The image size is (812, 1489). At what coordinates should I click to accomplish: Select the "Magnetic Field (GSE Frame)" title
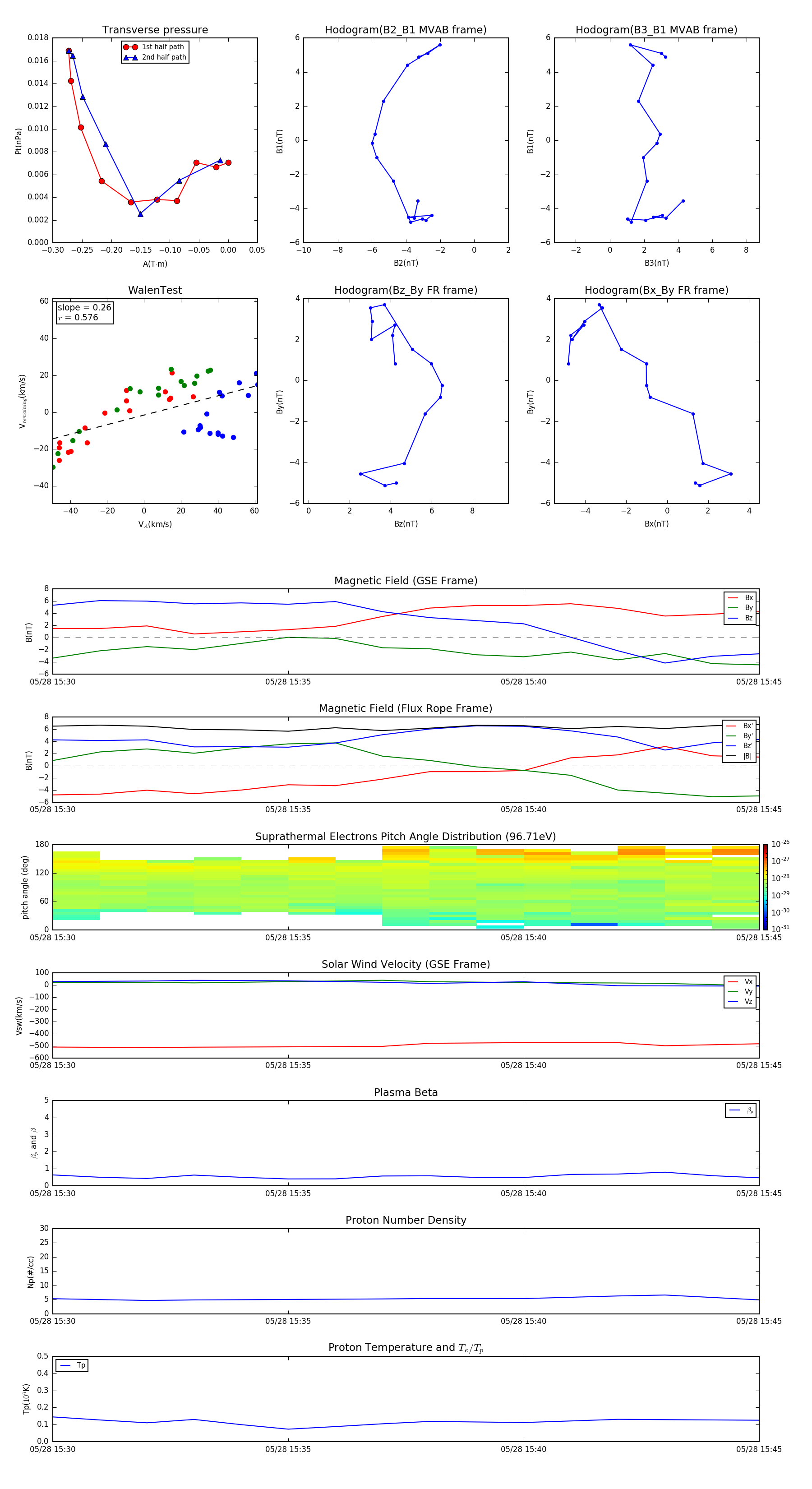click(x=406, y=581)
